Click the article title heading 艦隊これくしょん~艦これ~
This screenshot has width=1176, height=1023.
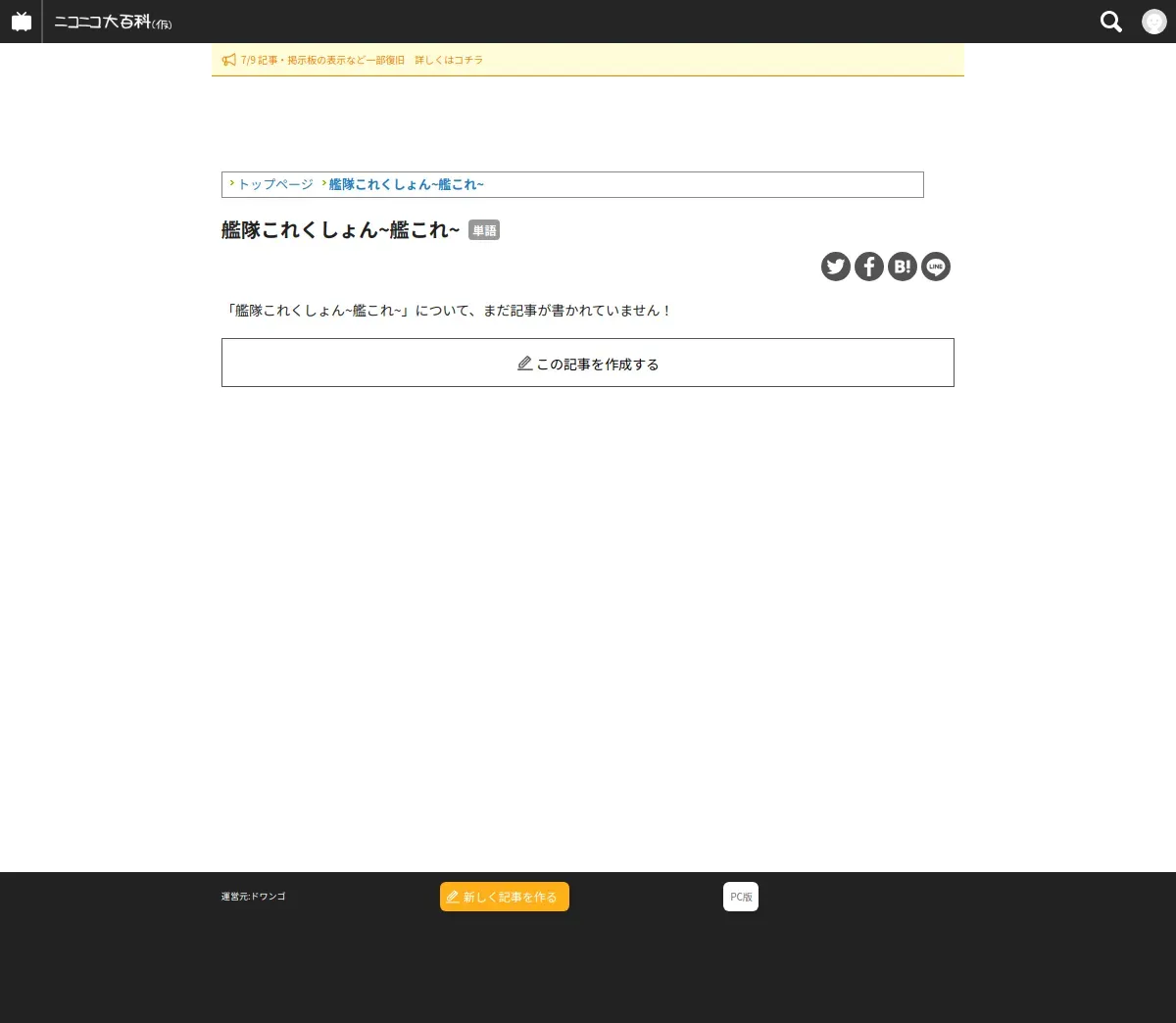click(340, 229)
